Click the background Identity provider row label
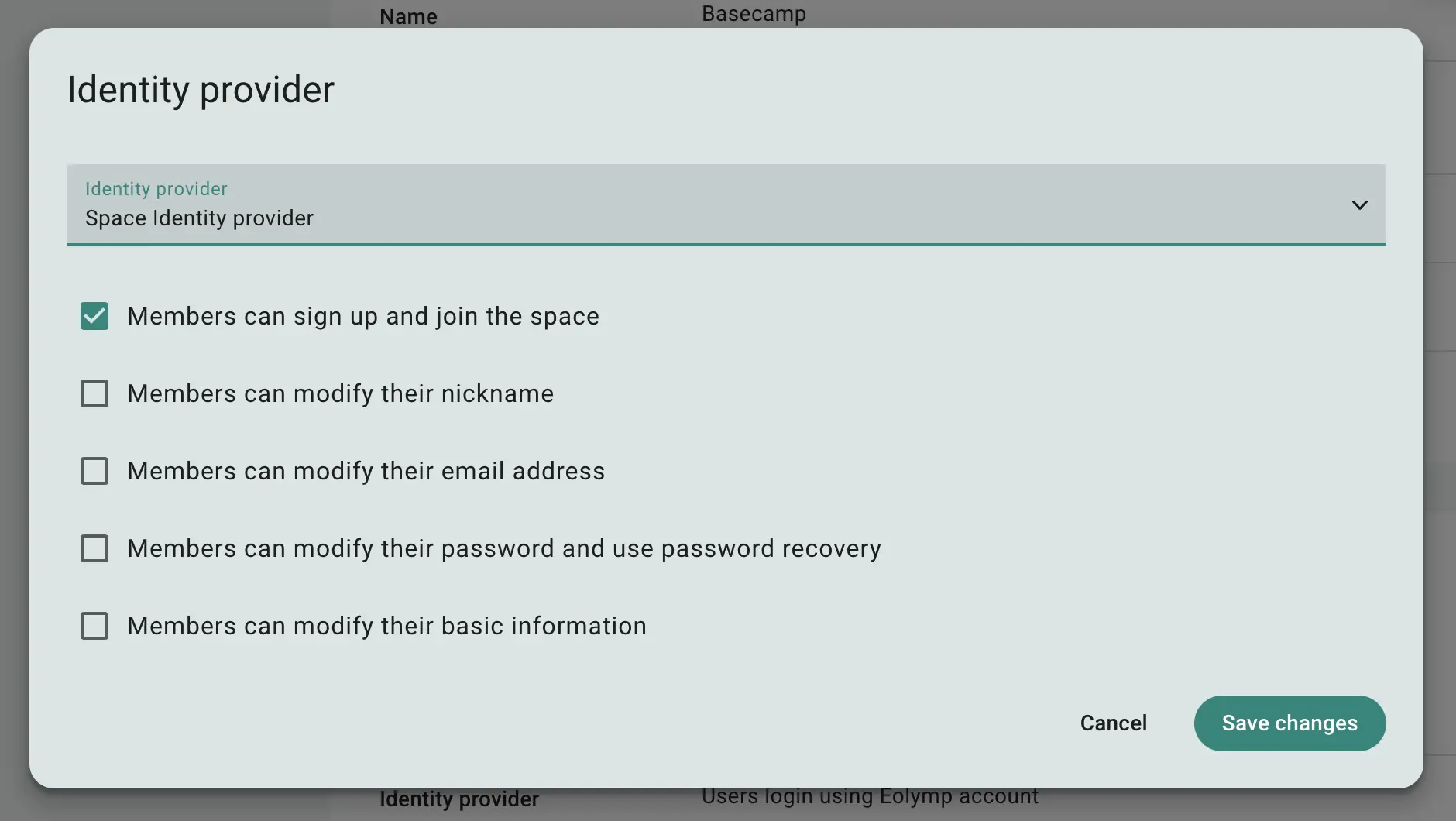Image resolution: width=1456 pixels, height=821 pixels. tap(459, 799)
